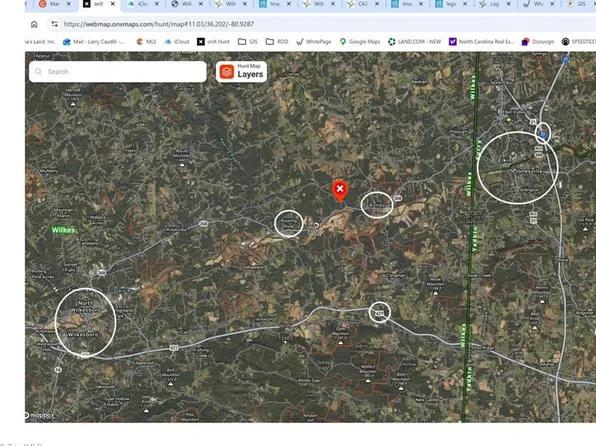Click the browser Home icon
Screen dimensions: 596x446
pyautogui.click(x=34, y=24)
